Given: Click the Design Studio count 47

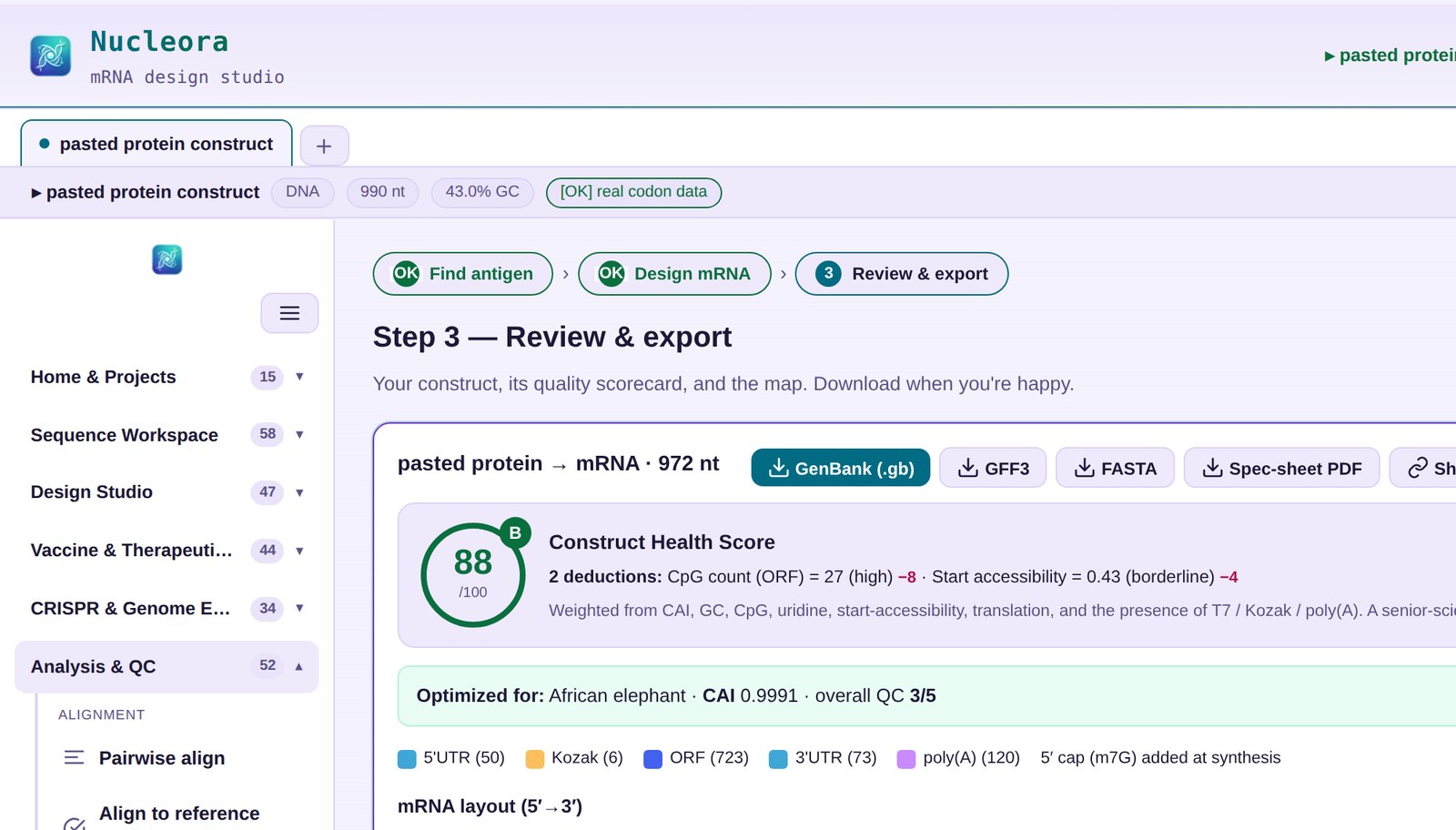Looking at the screenshot, I should [268, 492].
